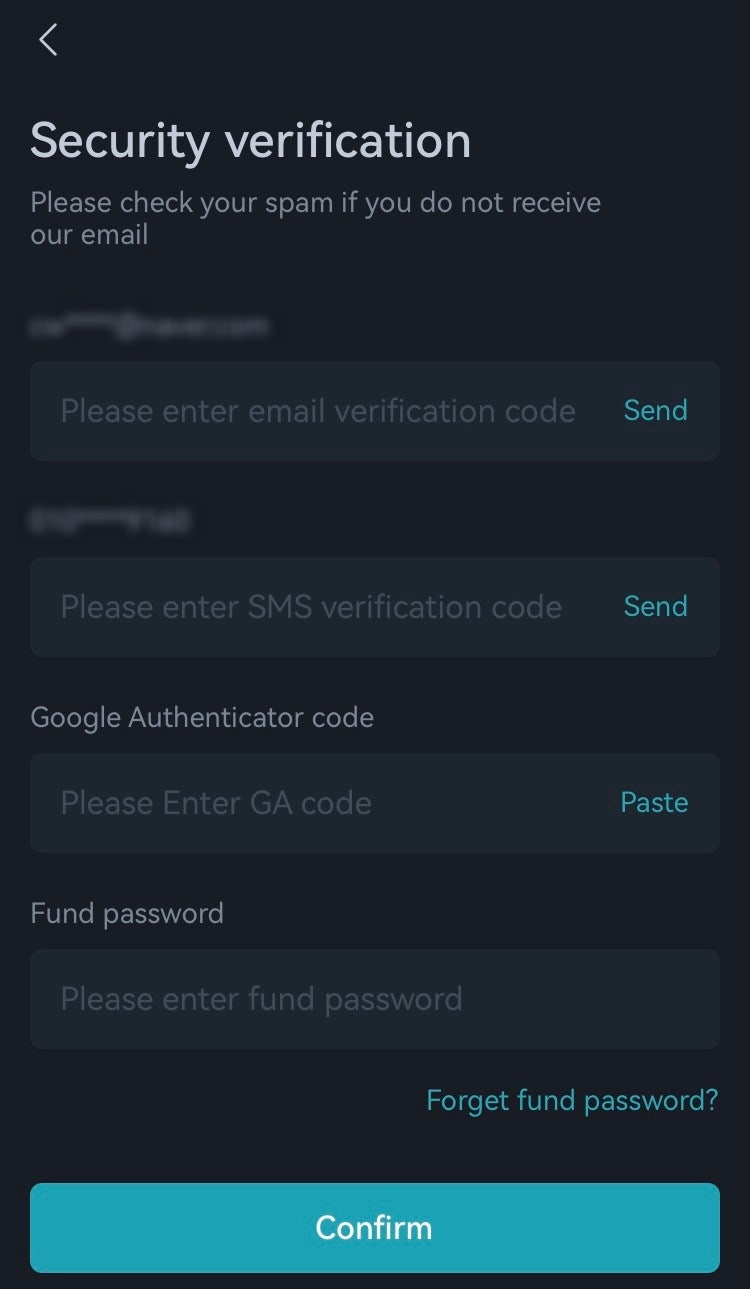750x1289 pixels.
Task: Tap the back arrow icon
Action: click(47, 40)
